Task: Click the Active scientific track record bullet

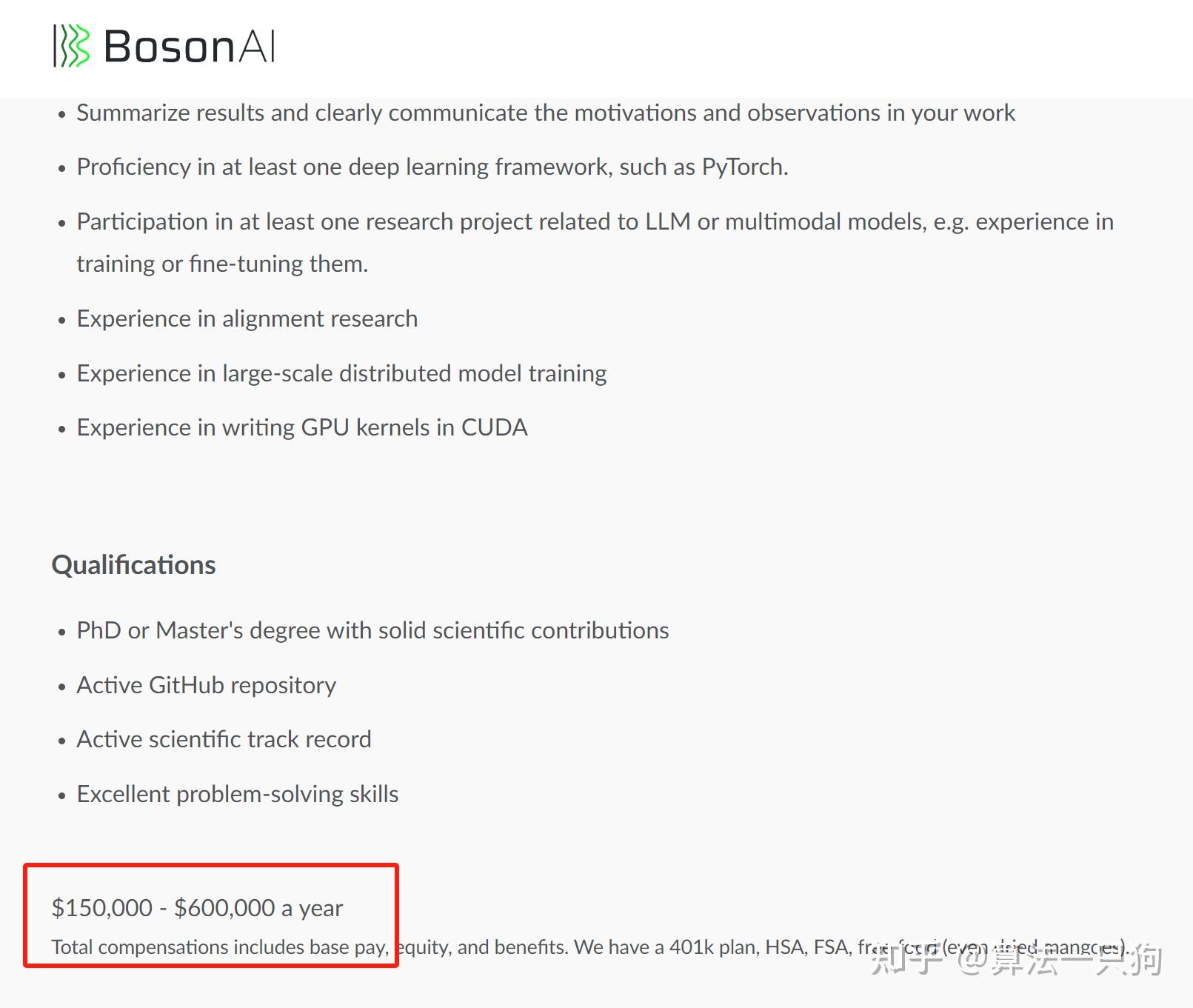Action: tap(224, 740)
